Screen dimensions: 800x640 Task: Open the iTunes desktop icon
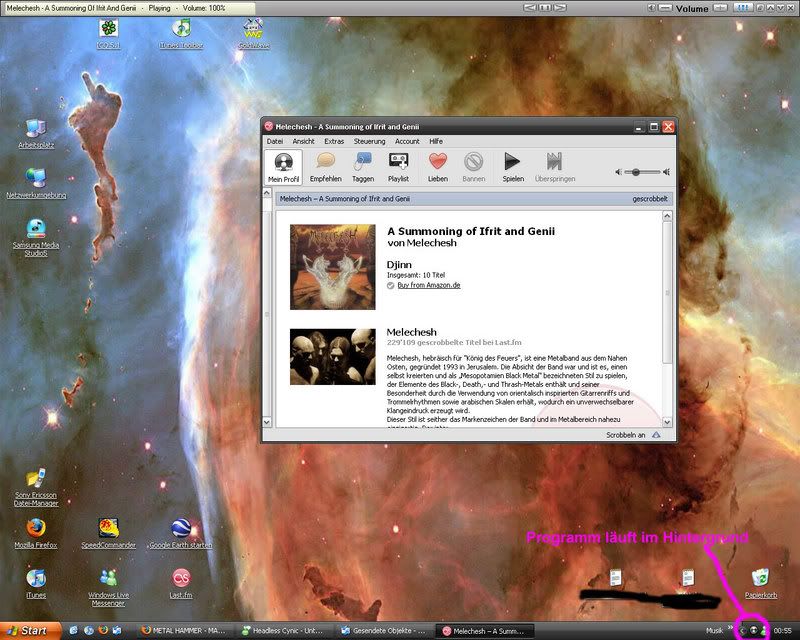(36, 583)
